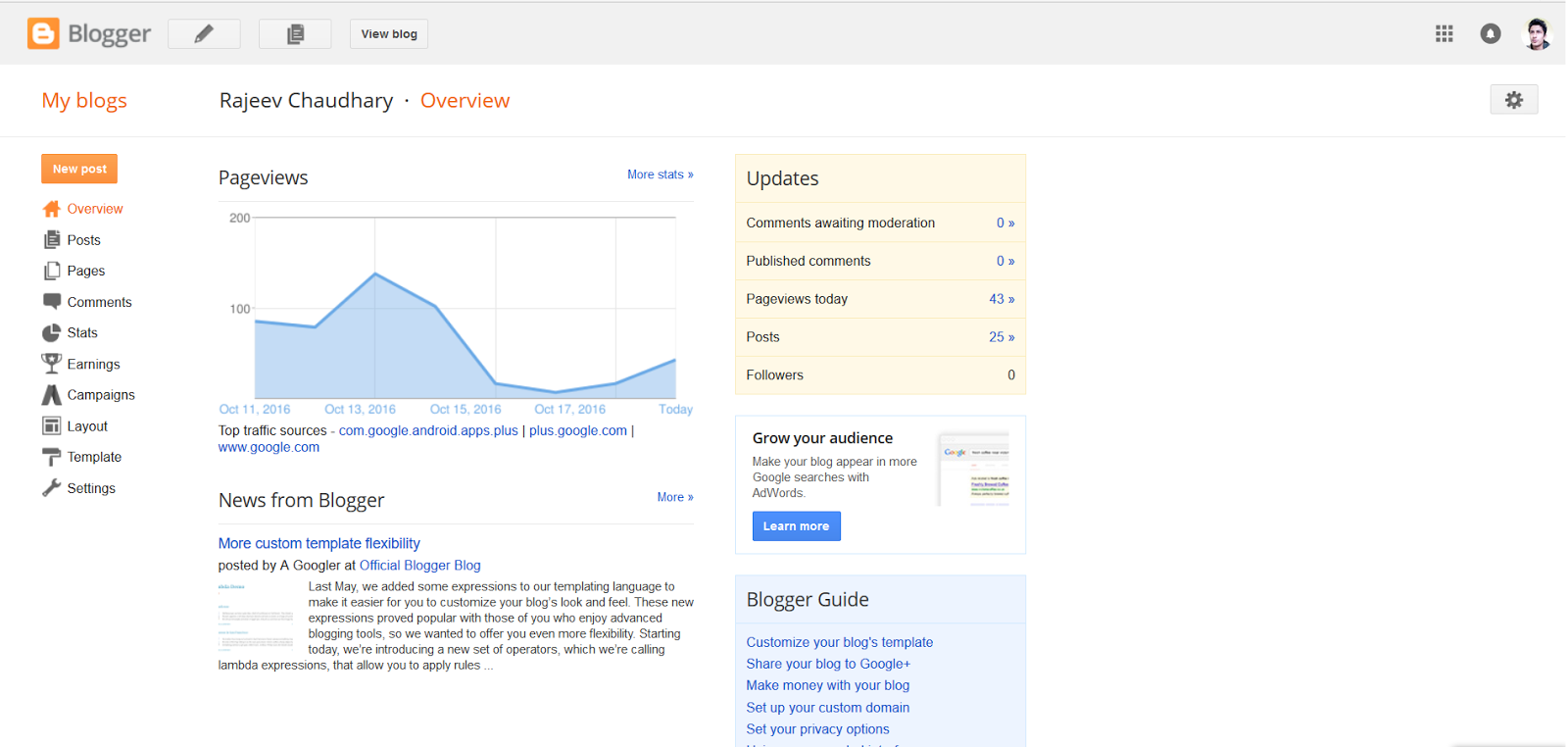Click the Learn more button

(796, 526)
